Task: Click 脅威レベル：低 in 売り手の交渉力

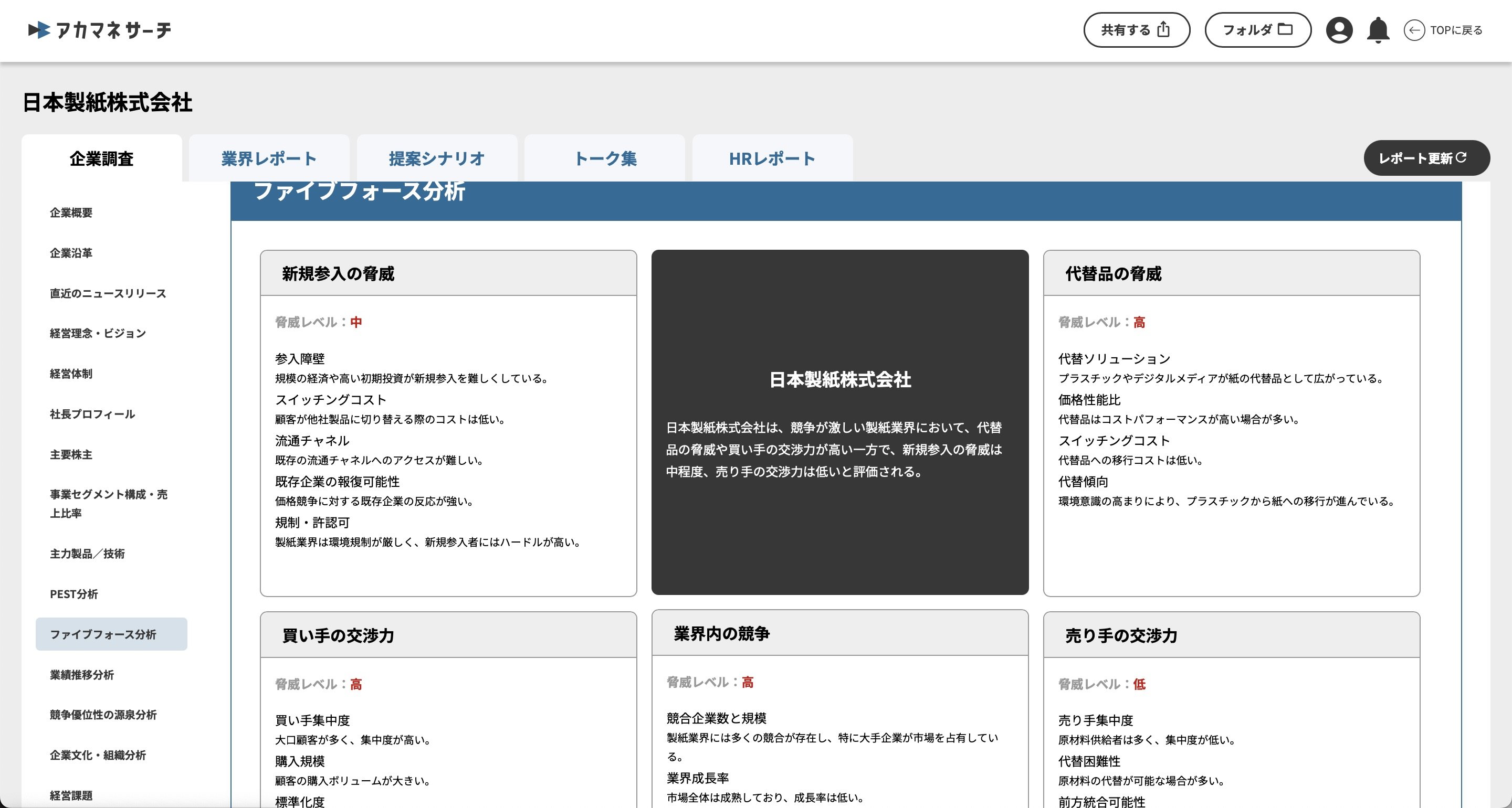Action: [x=1102, y=684]
